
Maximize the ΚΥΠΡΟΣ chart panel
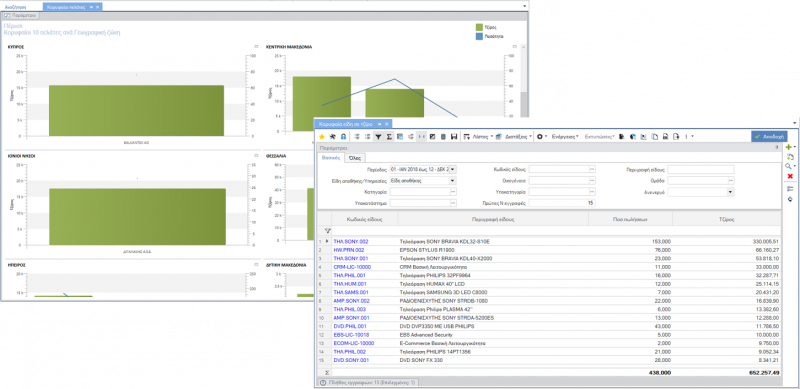tap(256, 46)
